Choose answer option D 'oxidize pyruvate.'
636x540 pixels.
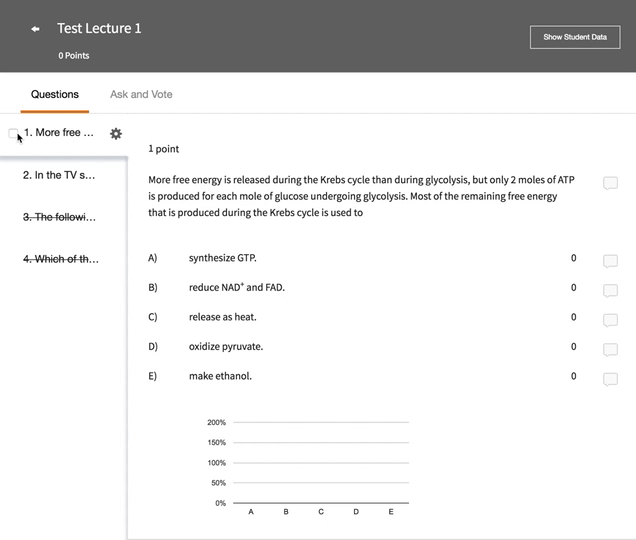coord(225,347)
